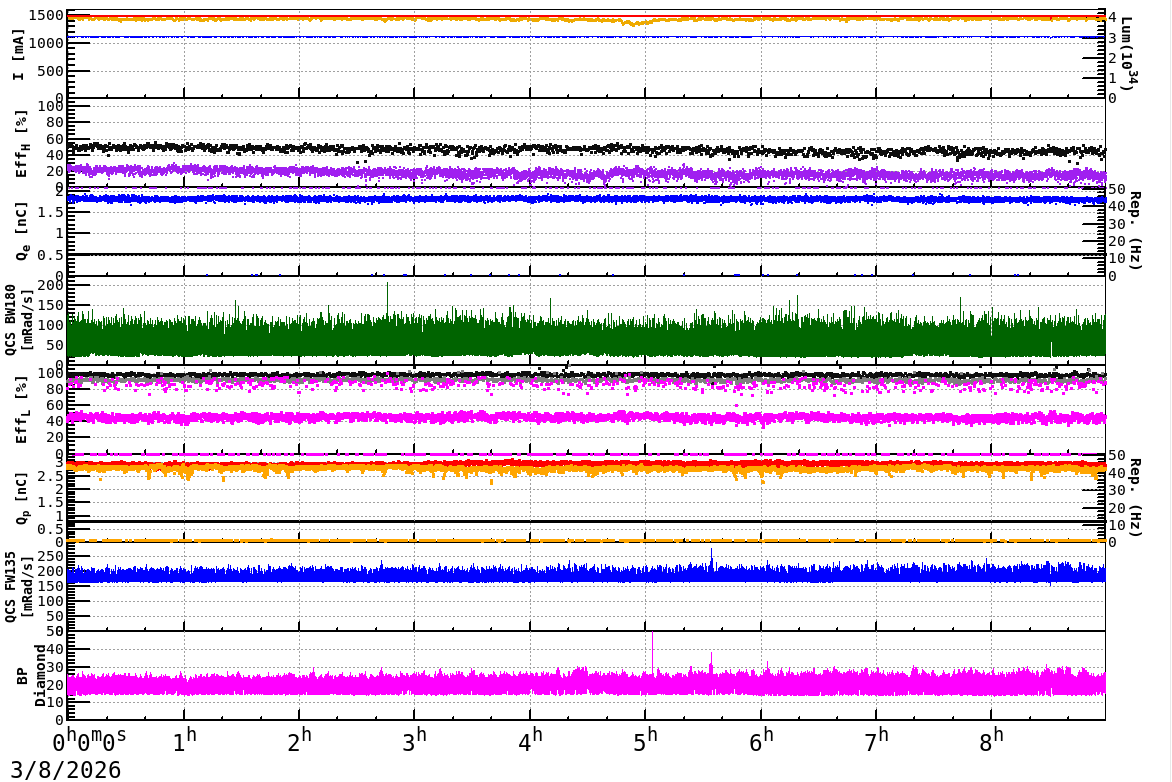Click the 'Q_p [nC]' axis label

click(x=22, y=497)
